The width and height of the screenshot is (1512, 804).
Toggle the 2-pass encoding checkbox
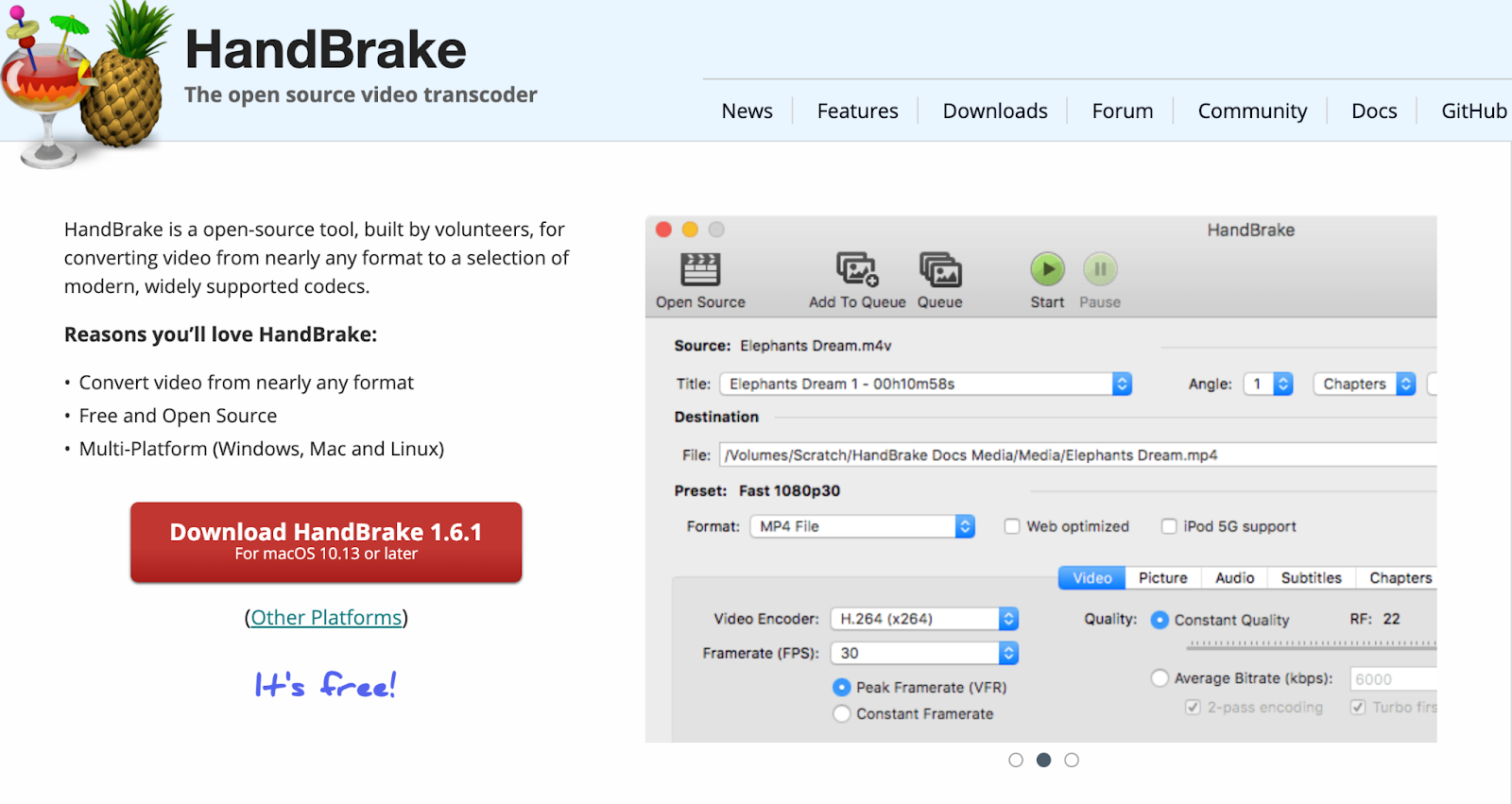tap(1193, 707)
